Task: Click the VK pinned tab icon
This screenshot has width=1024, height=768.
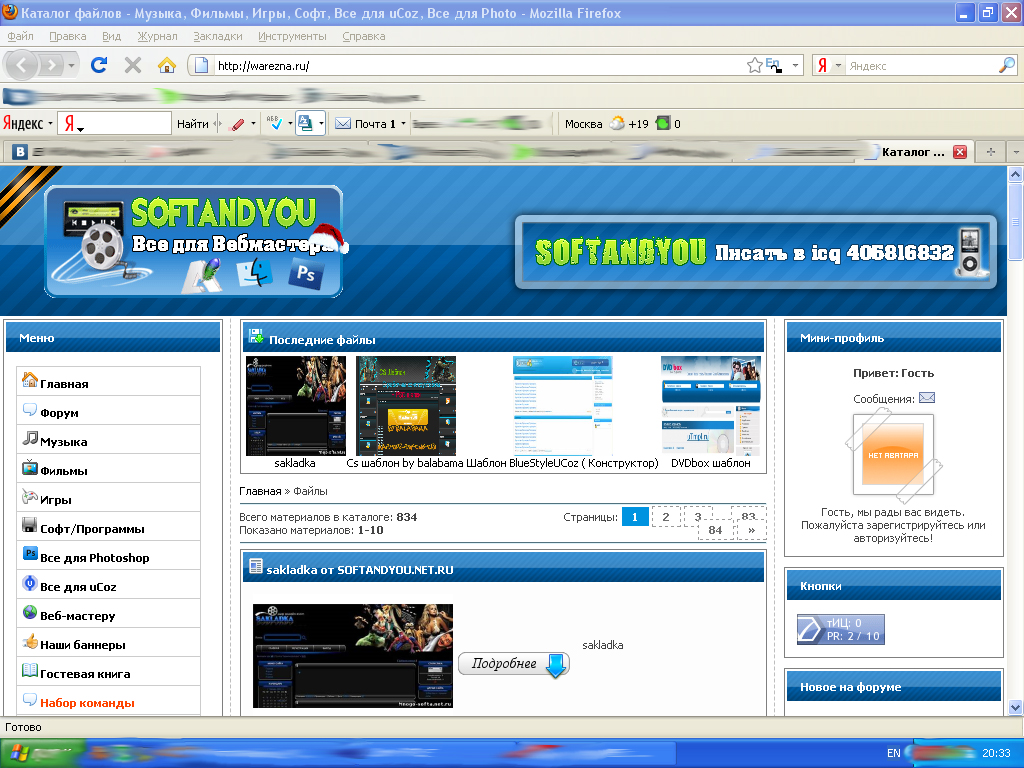Action: pos(20,152)
